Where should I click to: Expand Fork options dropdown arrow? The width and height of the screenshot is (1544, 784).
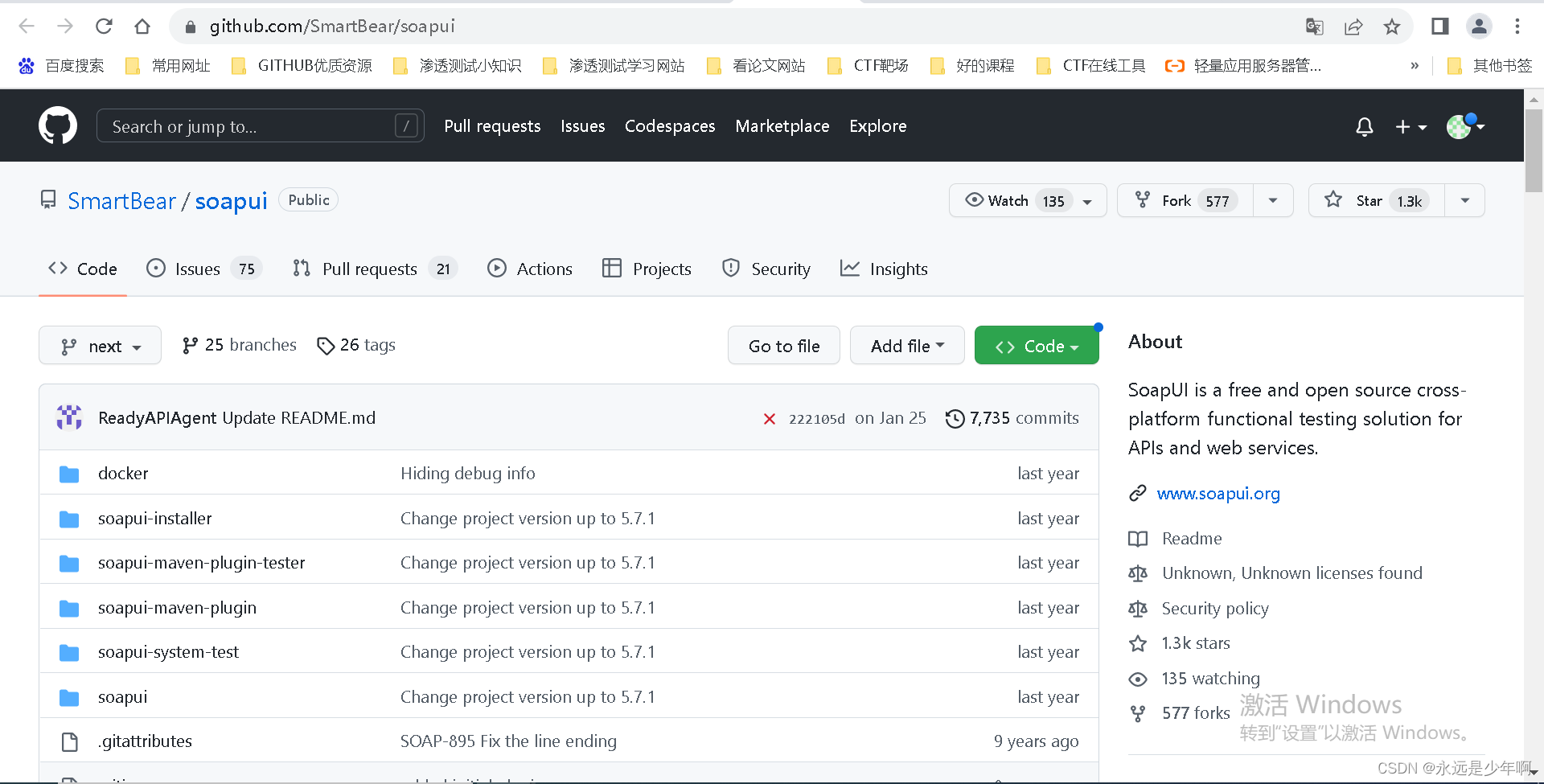1273,200
